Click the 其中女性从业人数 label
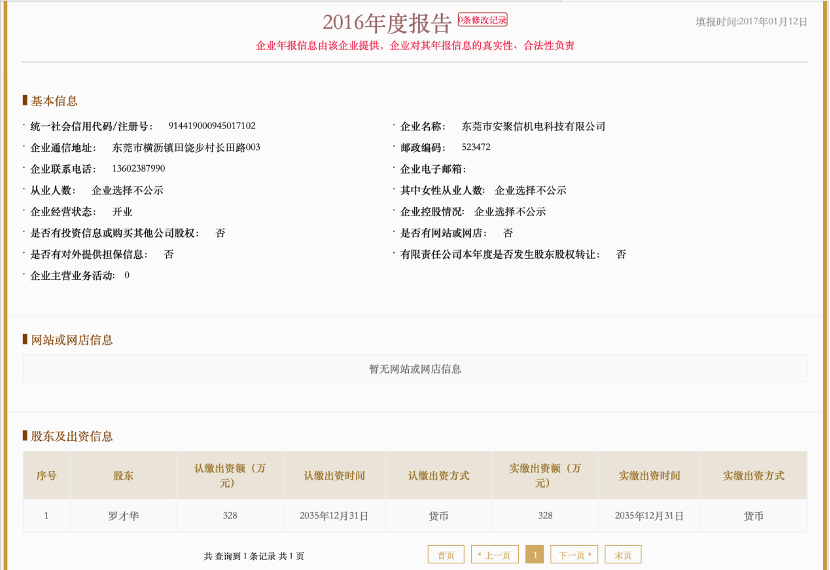Image resolution: width=830 pixels, height=570 pixels. pos(442,191)
